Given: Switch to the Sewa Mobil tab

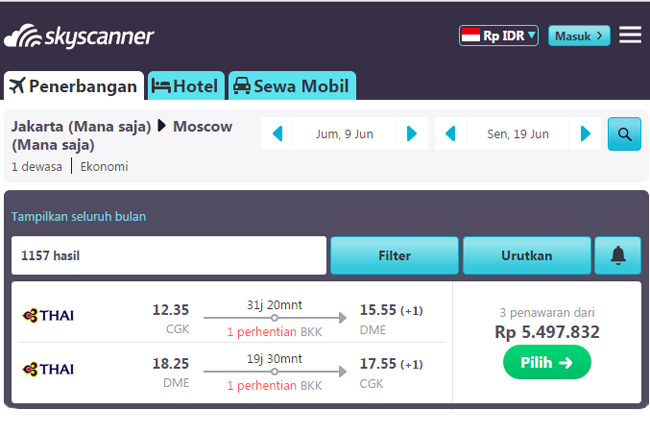Looking at the screenshot, I should tap(292, 86).
